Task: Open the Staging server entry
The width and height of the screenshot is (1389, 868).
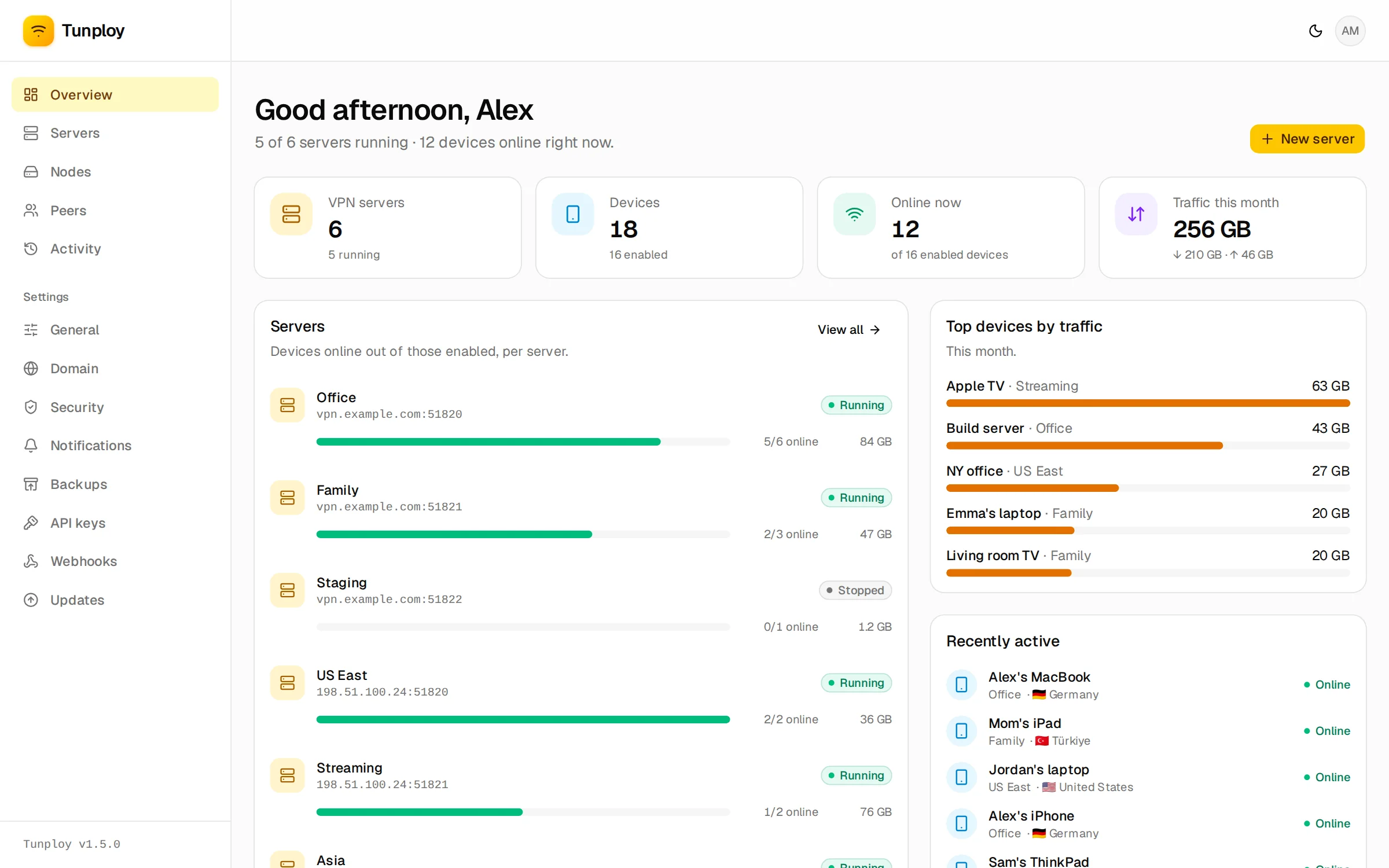Action: pyautogui.click(x=581, y=605)
